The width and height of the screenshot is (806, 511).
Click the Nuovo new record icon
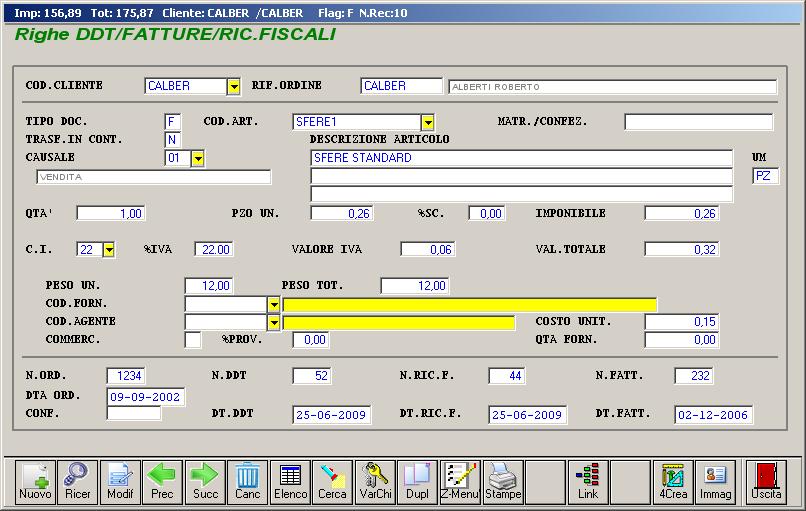tap(35, 481)
